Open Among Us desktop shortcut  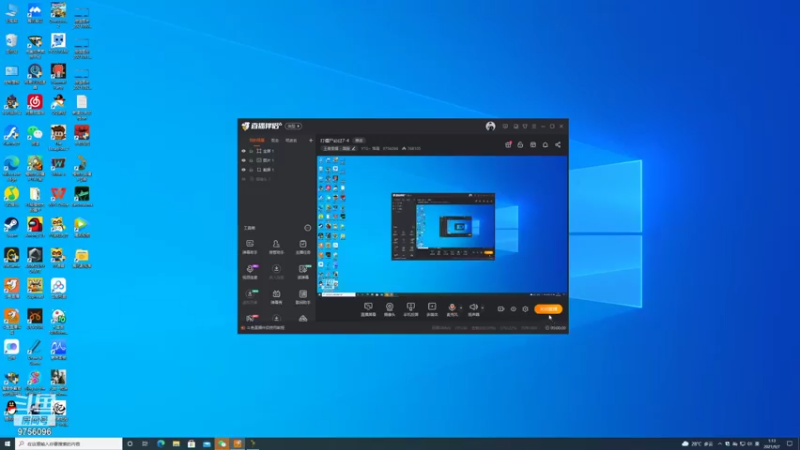tap(35, 227)
